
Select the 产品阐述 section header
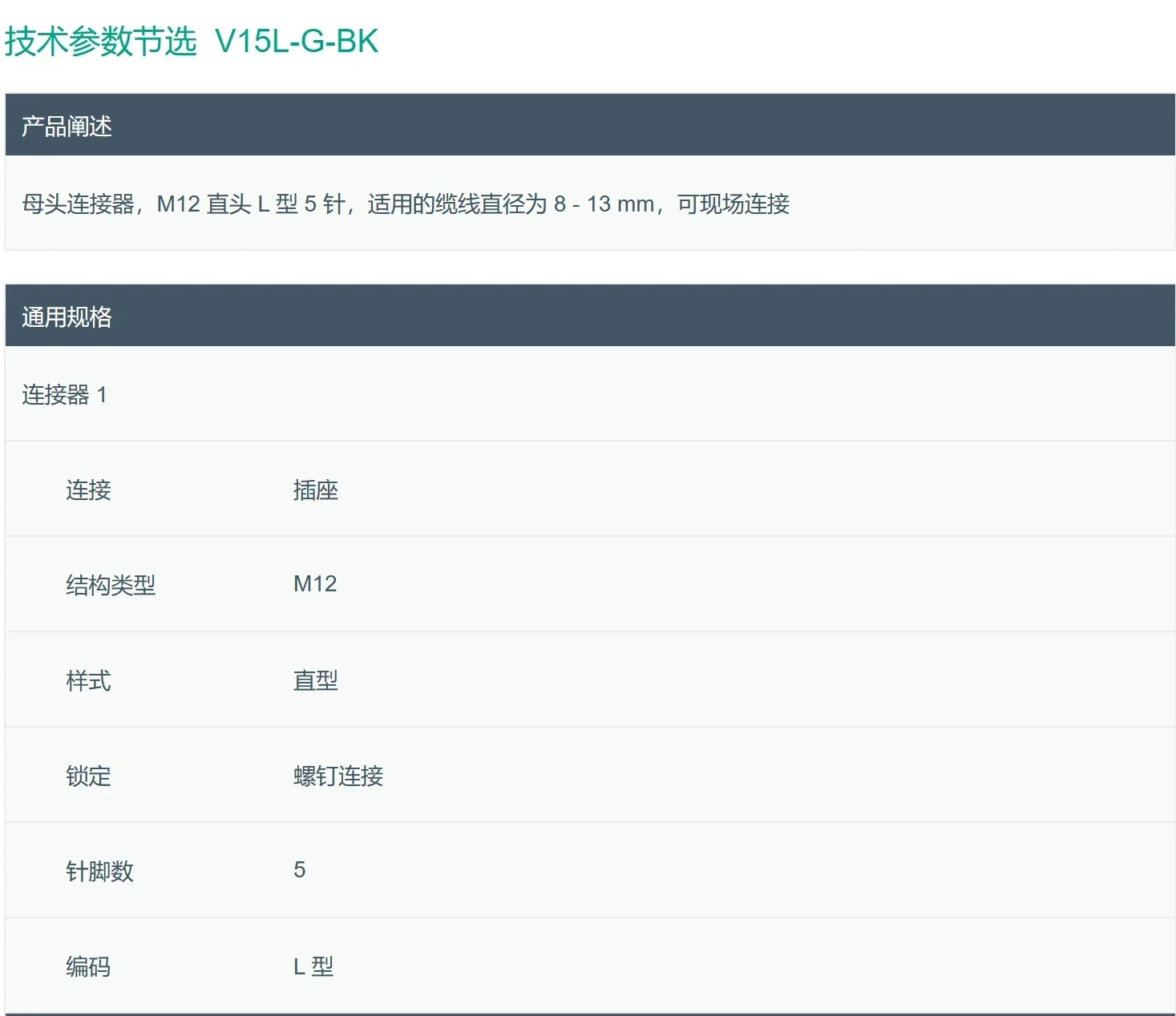coord(590,125)
